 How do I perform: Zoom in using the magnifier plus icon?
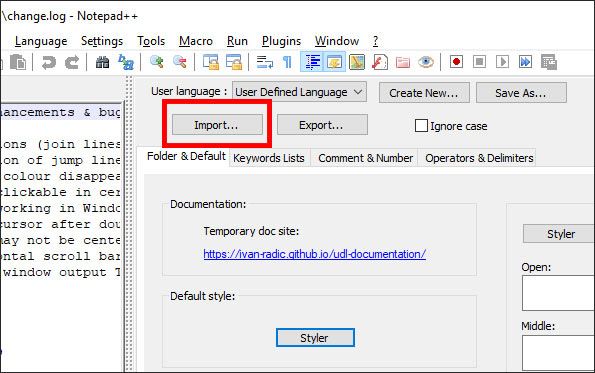click(x=157, y=62)
